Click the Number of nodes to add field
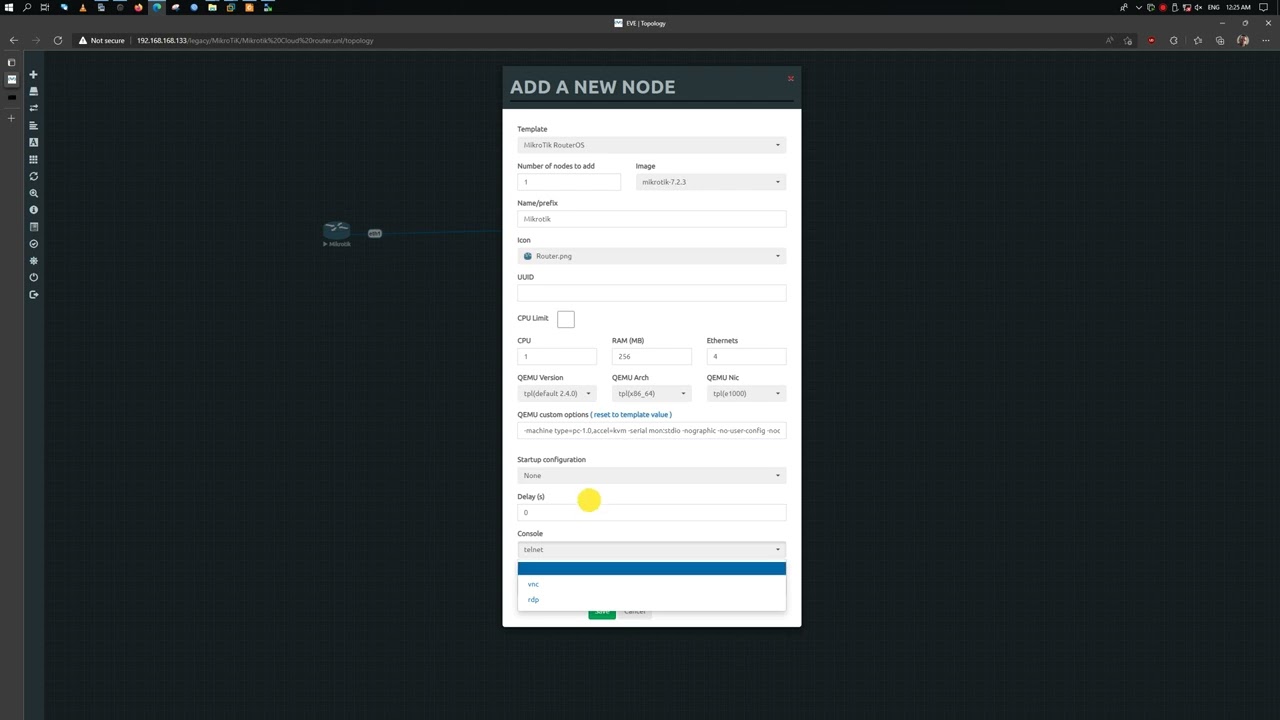 (569, 182)
